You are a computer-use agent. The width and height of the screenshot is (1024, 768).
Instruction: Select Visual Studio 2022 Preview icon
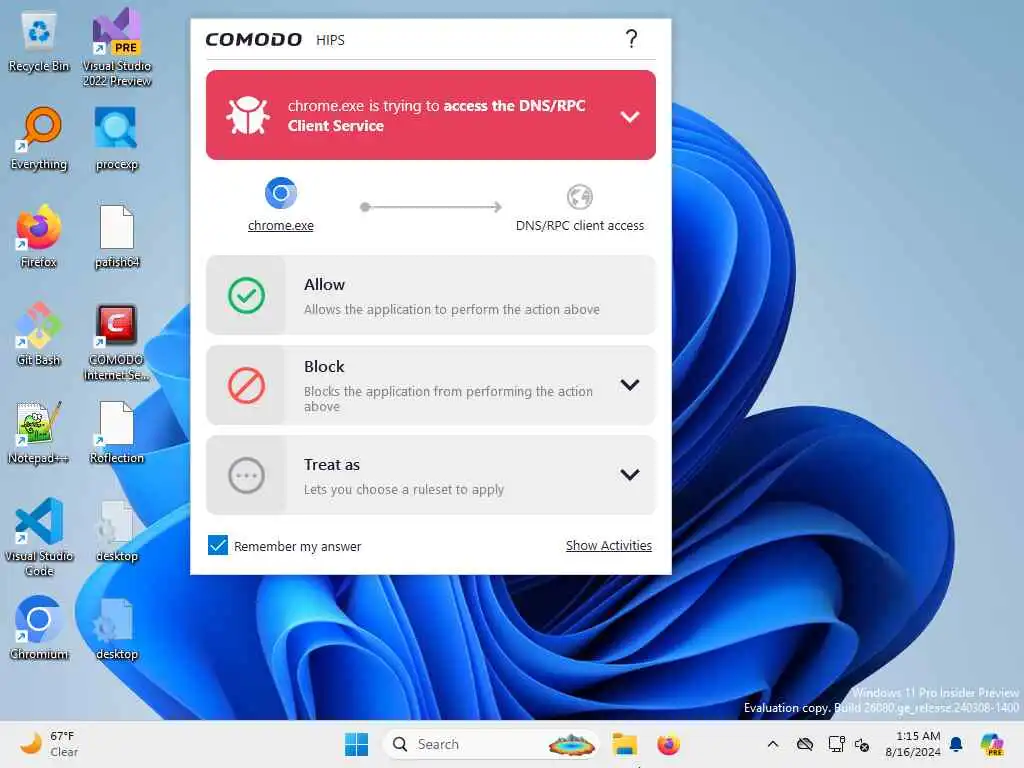coord(117,48)
